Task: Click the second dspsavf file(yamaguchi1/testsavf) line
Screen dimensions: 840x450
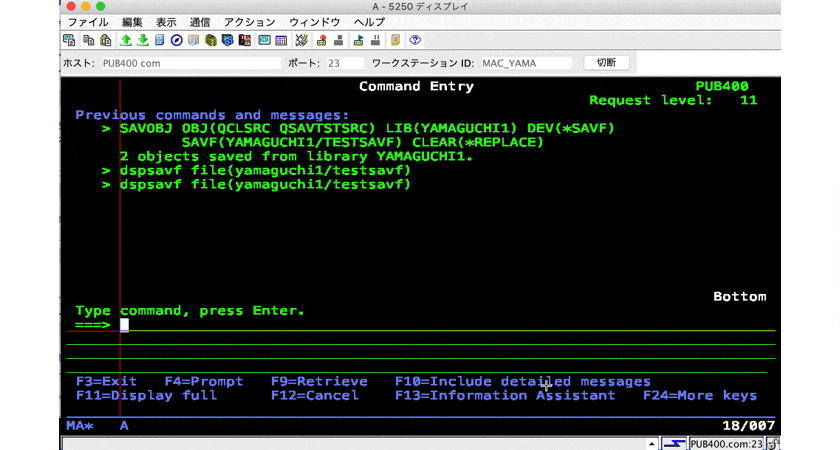Action: (x=265, y=184)
